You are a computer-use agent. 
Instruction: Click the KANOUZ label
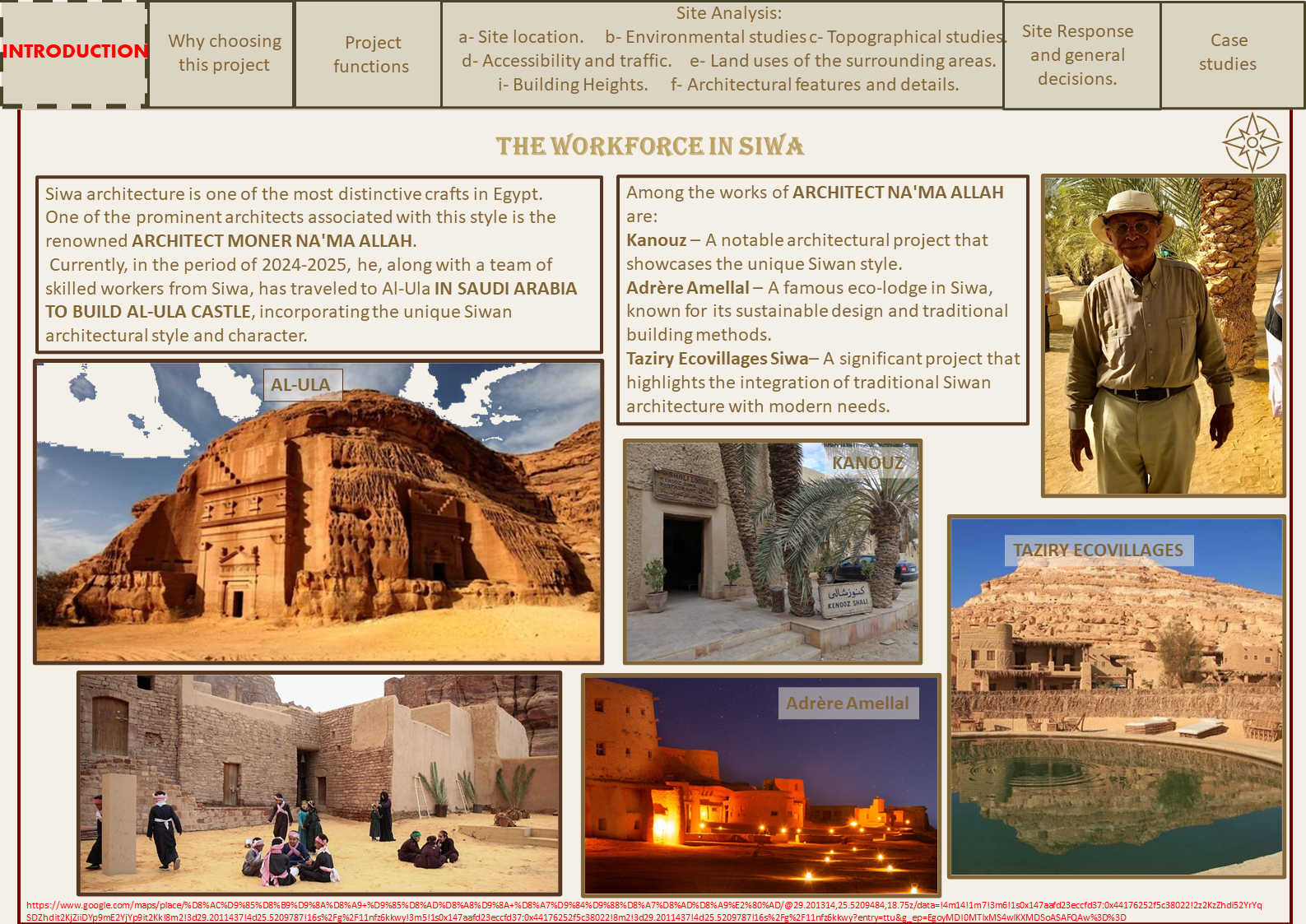[x=867, y=462]
